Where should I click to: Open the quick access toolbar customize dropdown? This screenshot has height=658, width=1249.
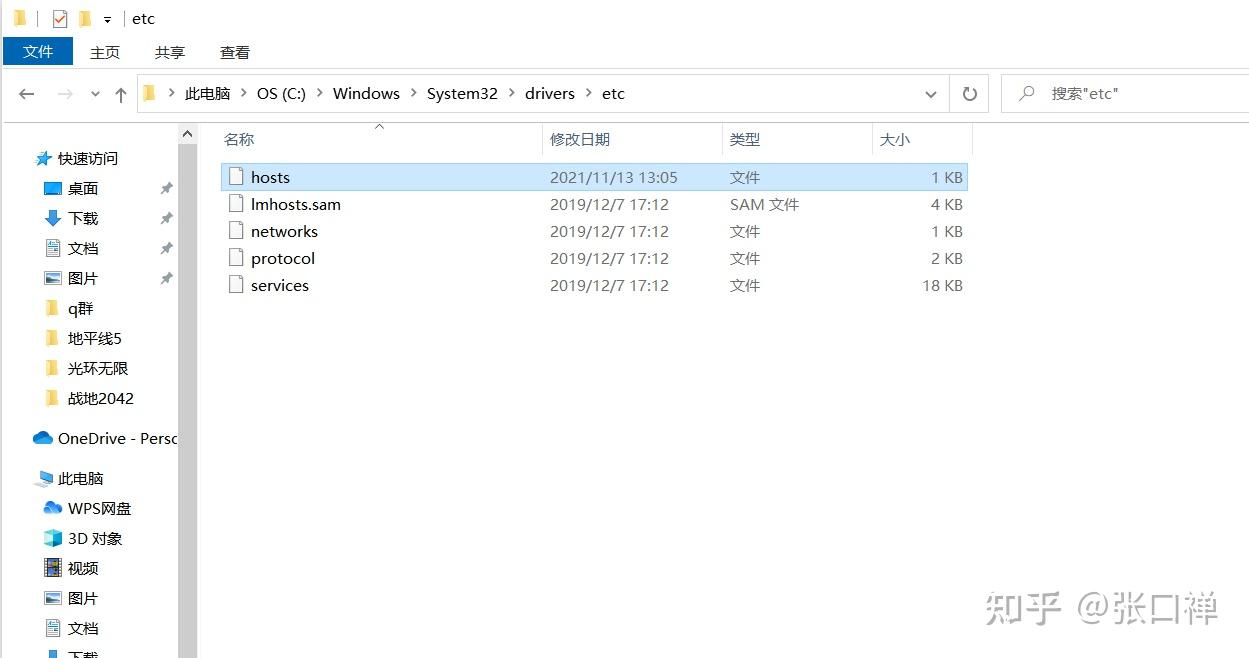[107, 19]
